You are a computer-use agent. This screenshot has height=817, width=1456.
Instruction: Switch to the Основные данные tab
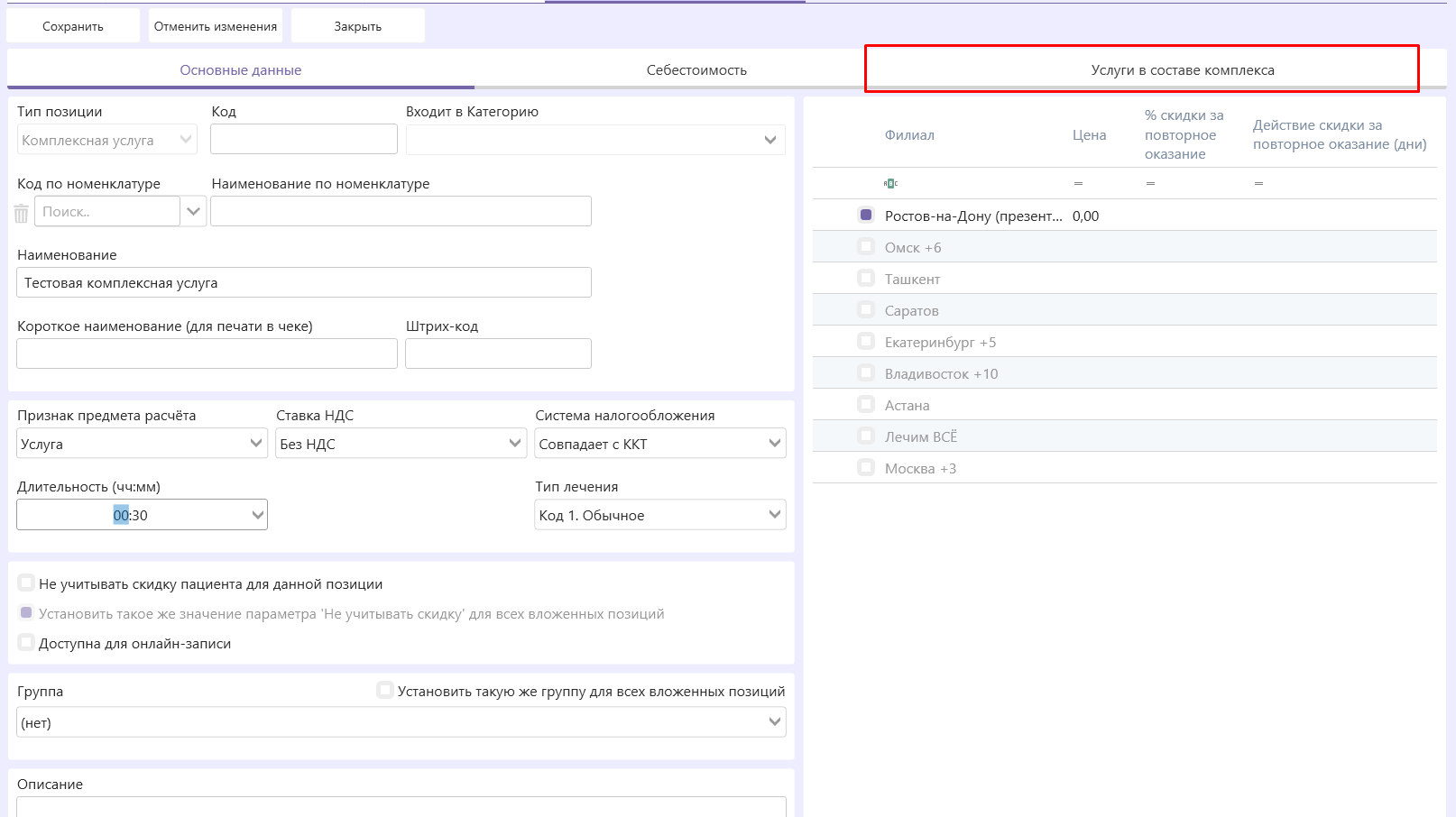(x=241, y=69)
